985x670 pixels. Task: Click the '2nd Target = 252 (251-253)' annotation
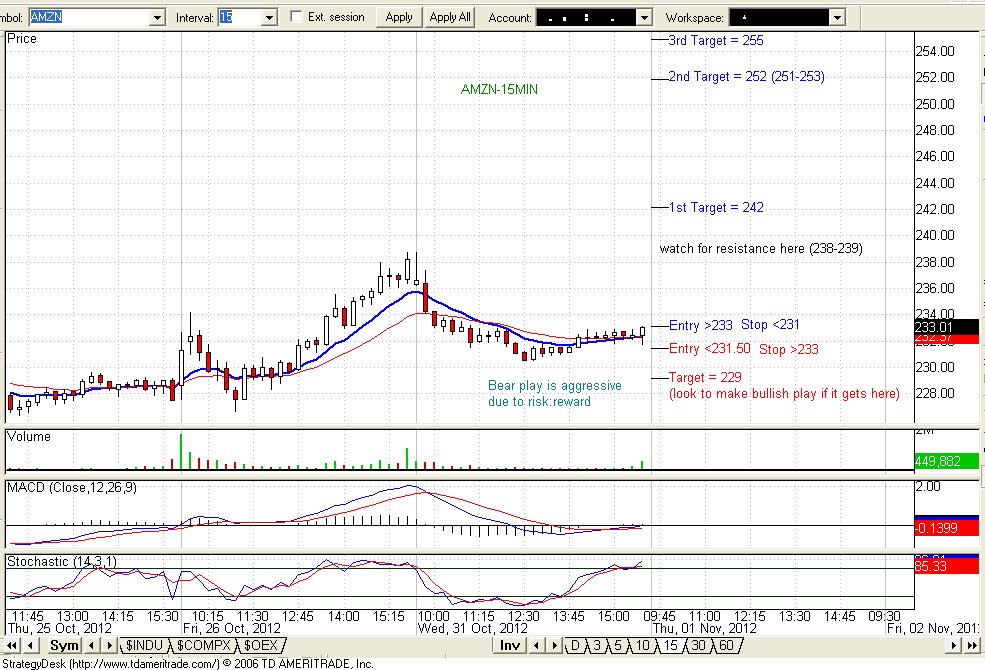(x=746, y=77)
